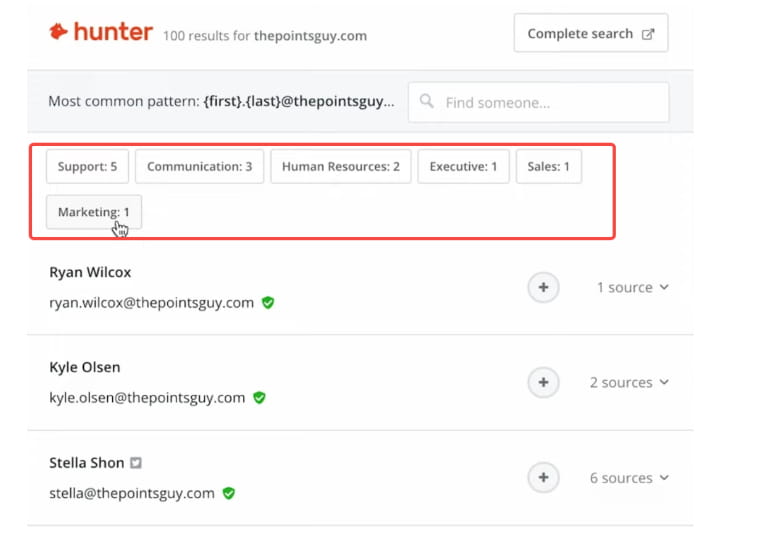Click the plus icon for Kyle Olsen
The width and height of the screenshot is (774, 547).
[543, 383]
